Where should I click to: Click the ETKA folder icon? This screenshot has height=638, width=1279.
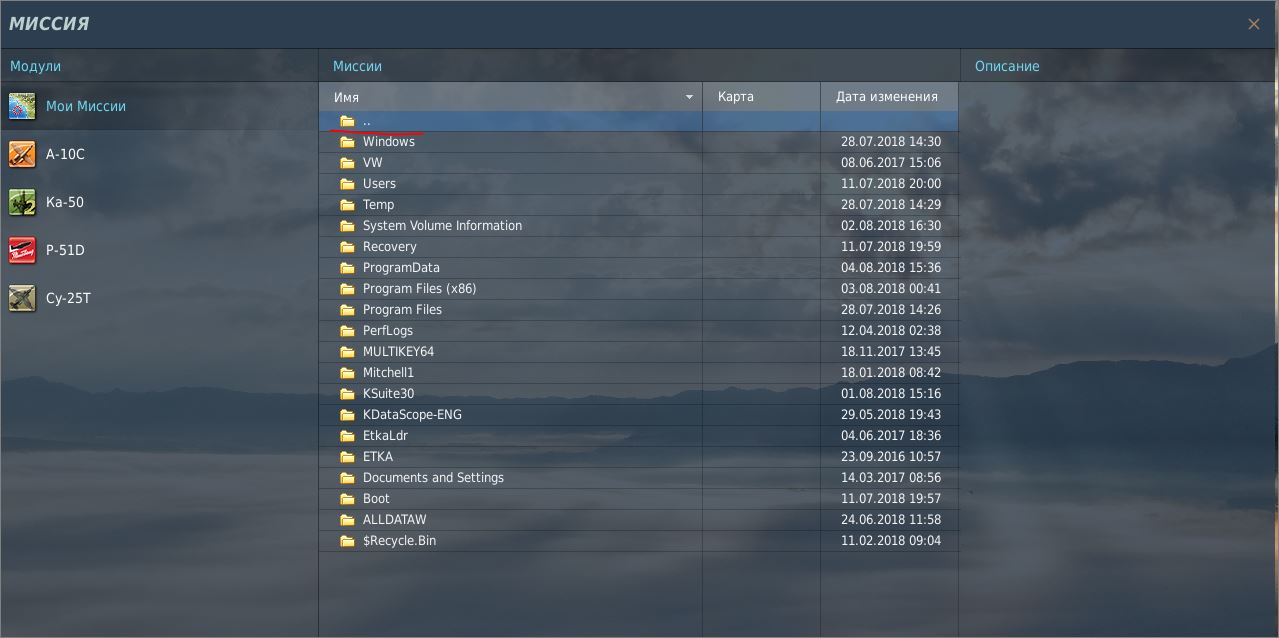347,457
